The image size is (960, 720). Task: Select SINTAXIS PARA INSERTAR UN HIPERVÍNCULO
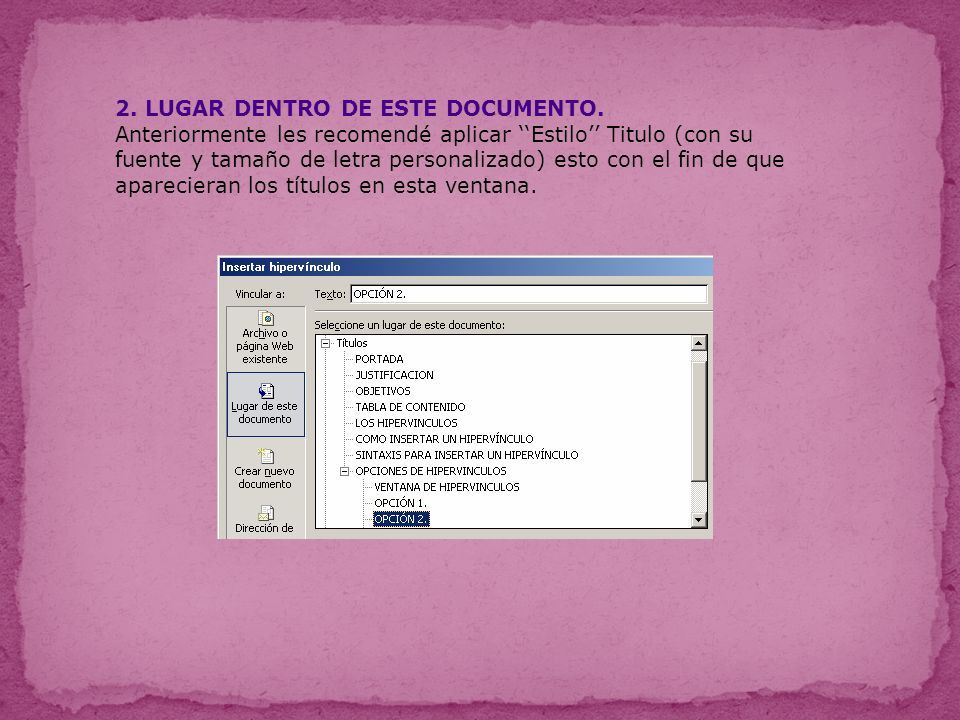click(x=467, y=455)
